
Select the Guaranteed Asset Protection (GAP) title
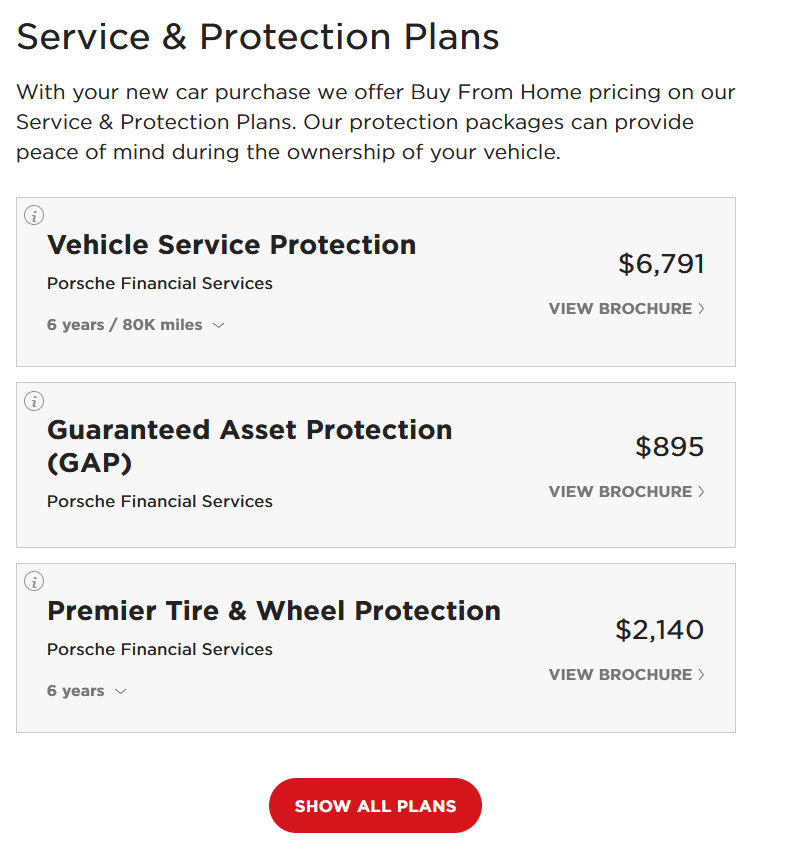tap(250, 446)
